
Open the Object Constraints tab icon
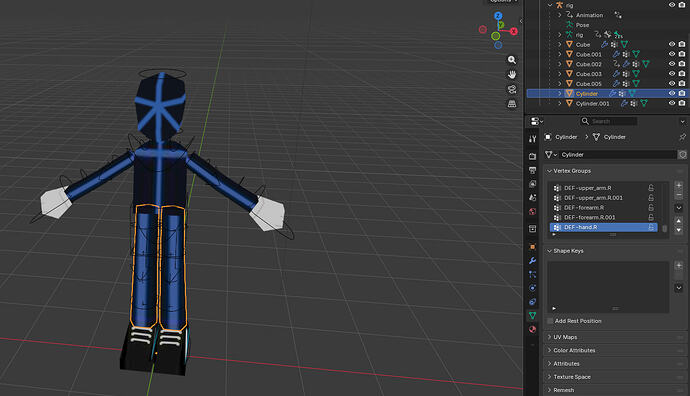532,302
